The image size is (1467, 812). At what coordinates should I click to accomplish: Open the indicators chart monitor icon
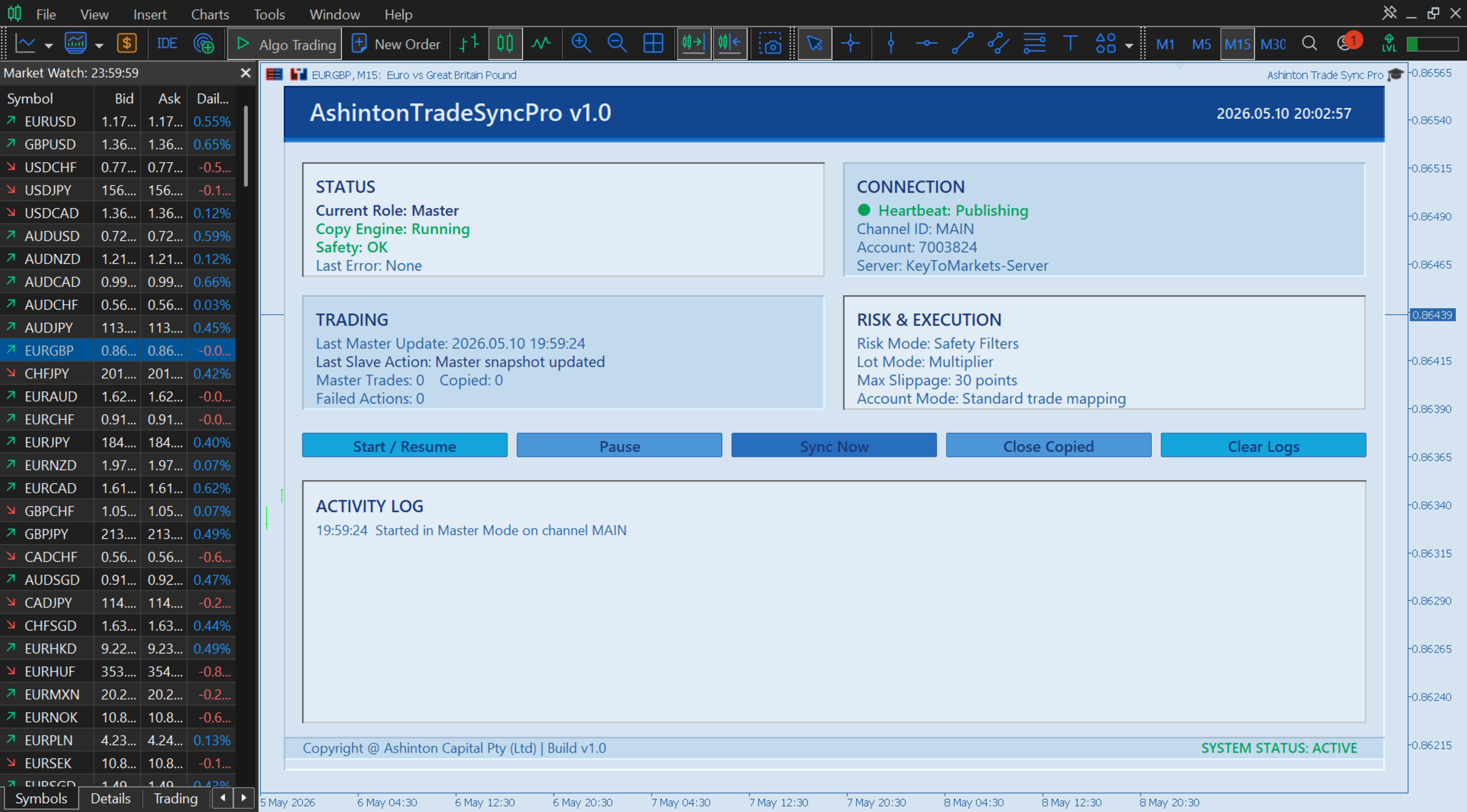pos(76,44)
